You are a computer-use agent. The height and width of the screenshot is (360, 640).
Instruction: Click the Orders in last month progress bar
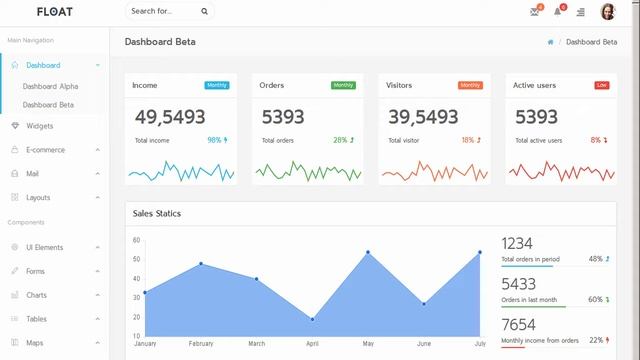[x=555, y=307]
